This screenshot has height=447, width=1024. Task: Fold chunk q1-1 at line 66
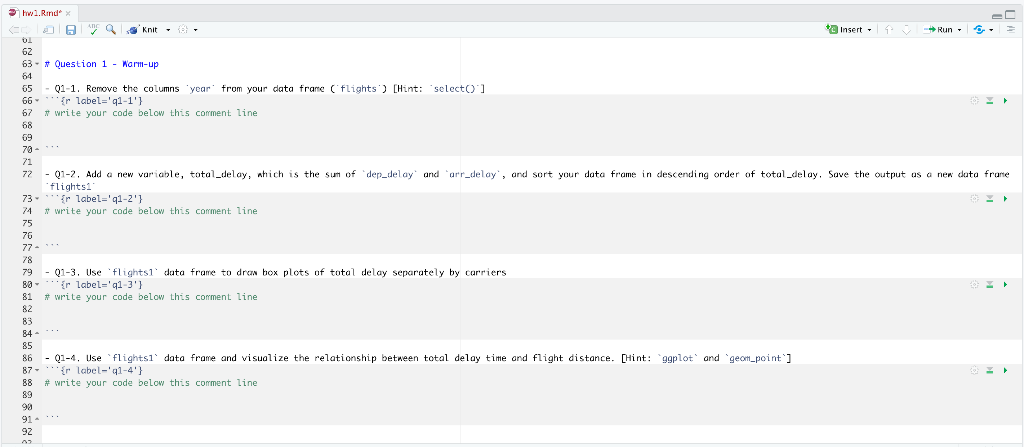[35, 101]
